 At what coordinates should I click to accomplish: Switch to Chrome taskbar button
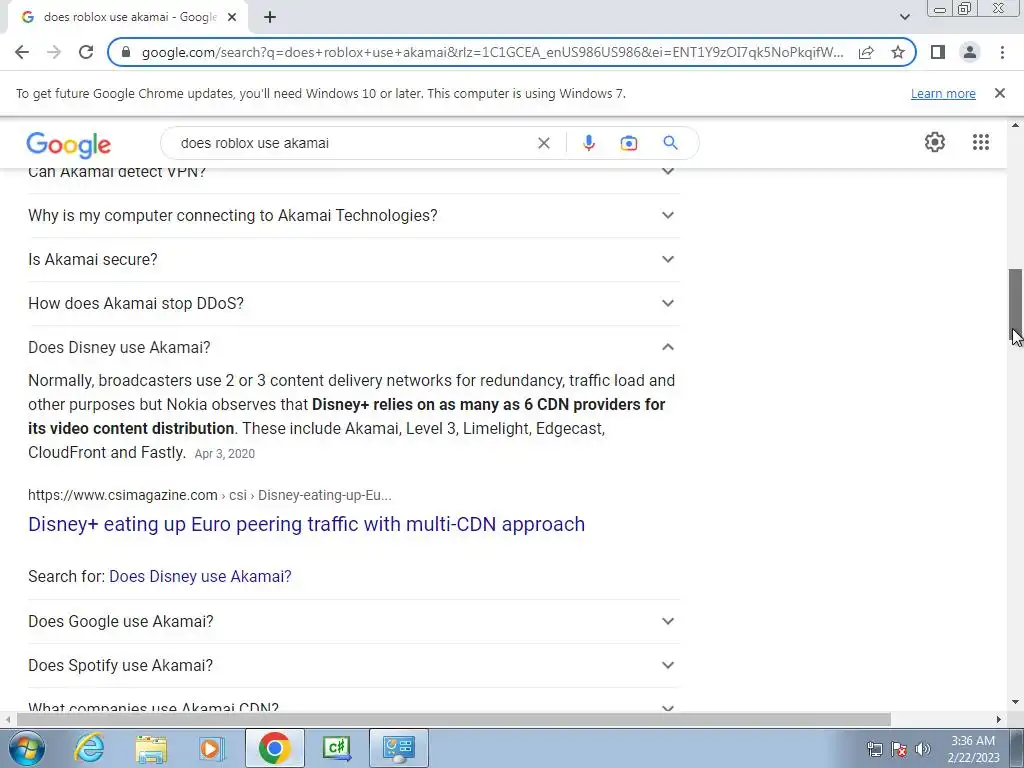coord(274,748)
